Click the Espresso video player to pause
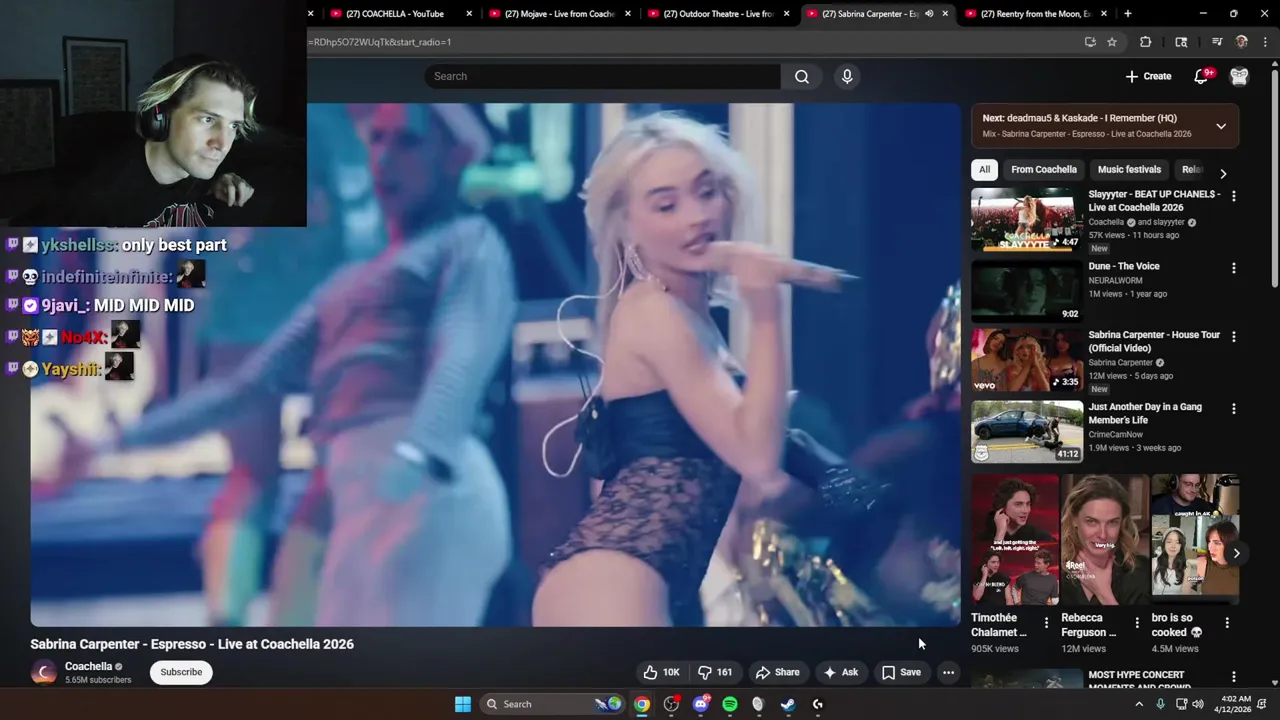 pyautogui.click(x=495, y=364)
